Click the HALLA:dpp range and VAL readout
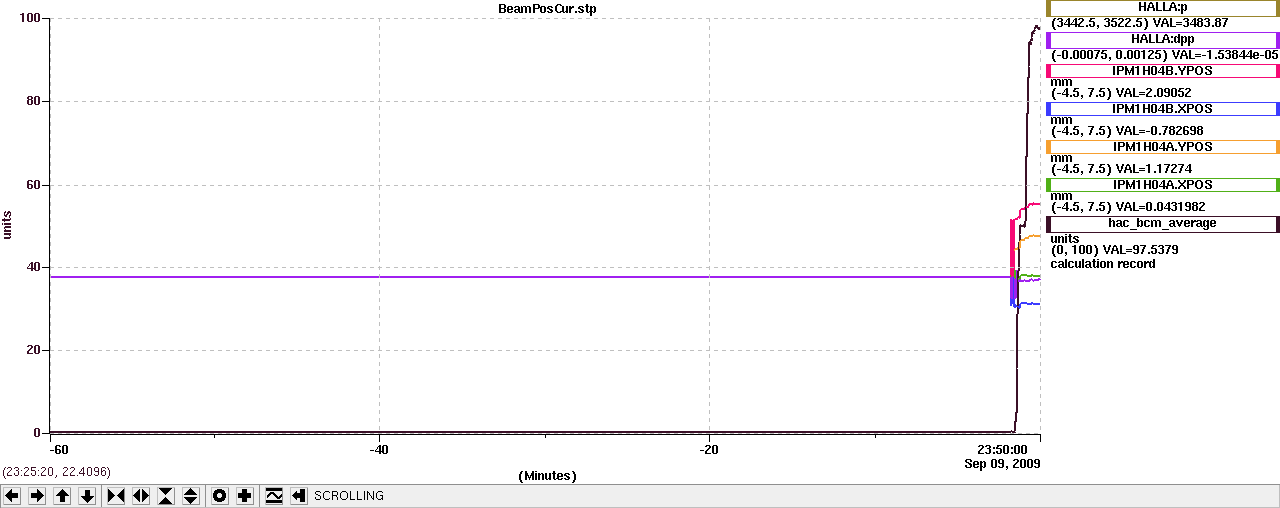Screen dimensions: 1280x508 (x=1165, y=54)
